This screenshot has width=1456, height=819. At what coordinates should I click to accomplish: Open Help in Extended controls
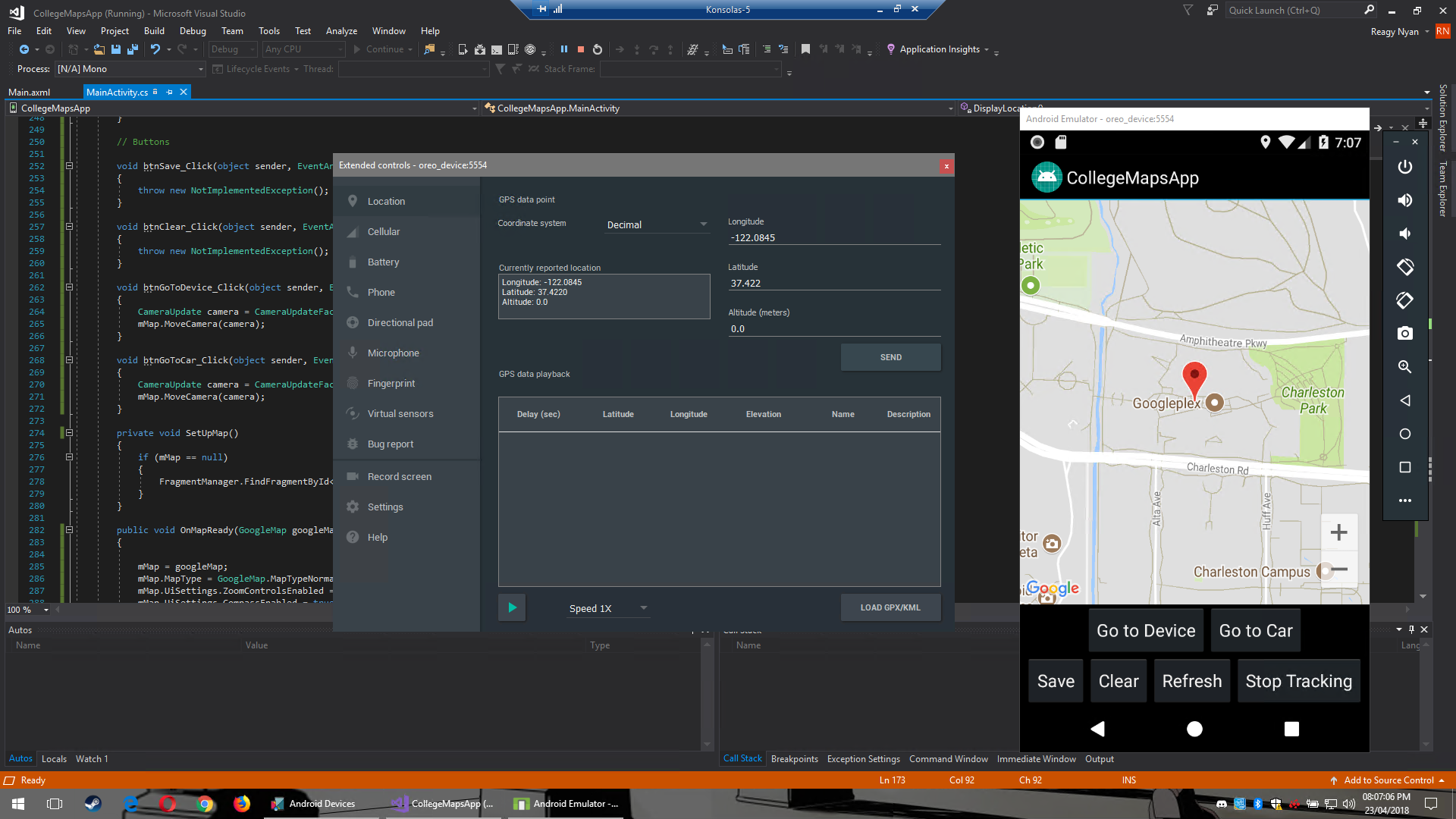click(x=406, y=537)
